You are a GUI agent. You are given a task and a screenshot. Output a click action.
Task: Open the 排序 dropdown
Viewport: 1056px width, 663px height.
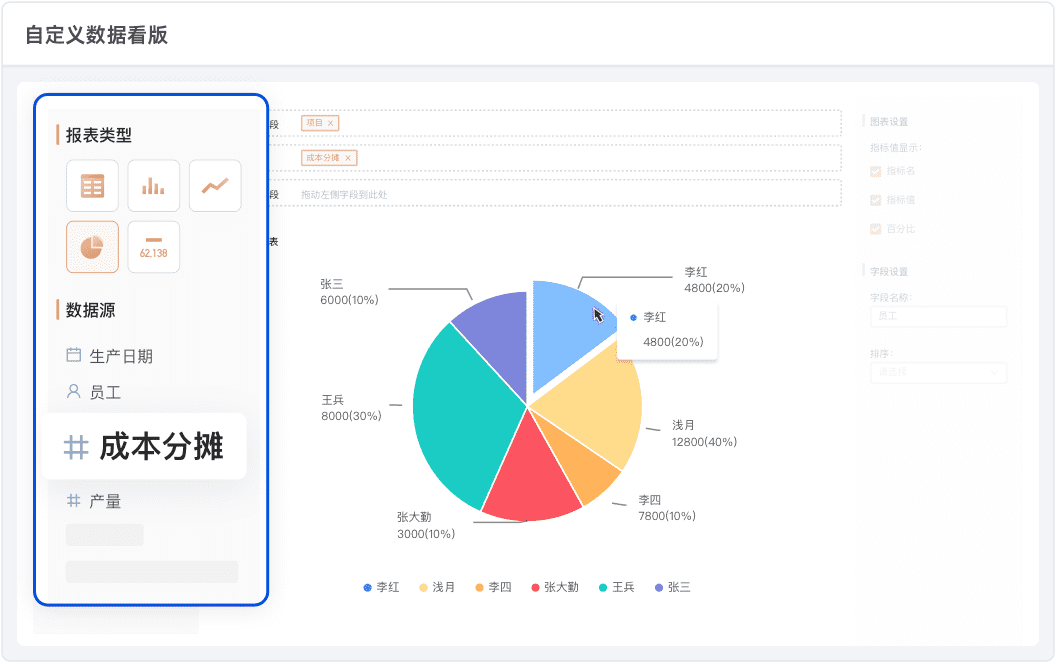938,372
